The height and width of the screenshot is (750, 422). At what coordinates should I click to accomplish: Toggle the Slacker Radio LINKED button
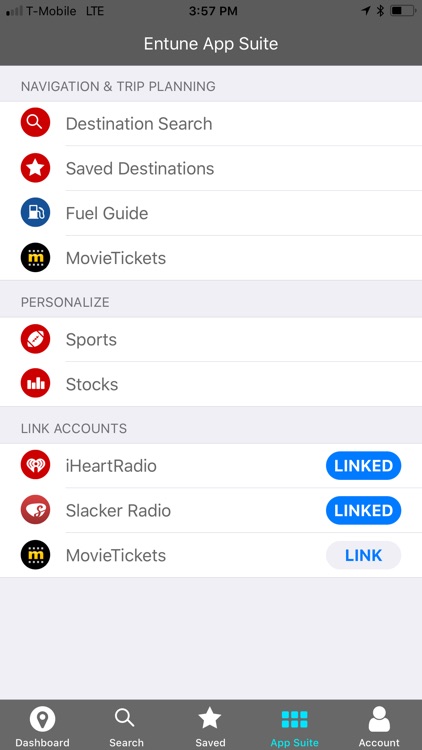click(364, 510)
